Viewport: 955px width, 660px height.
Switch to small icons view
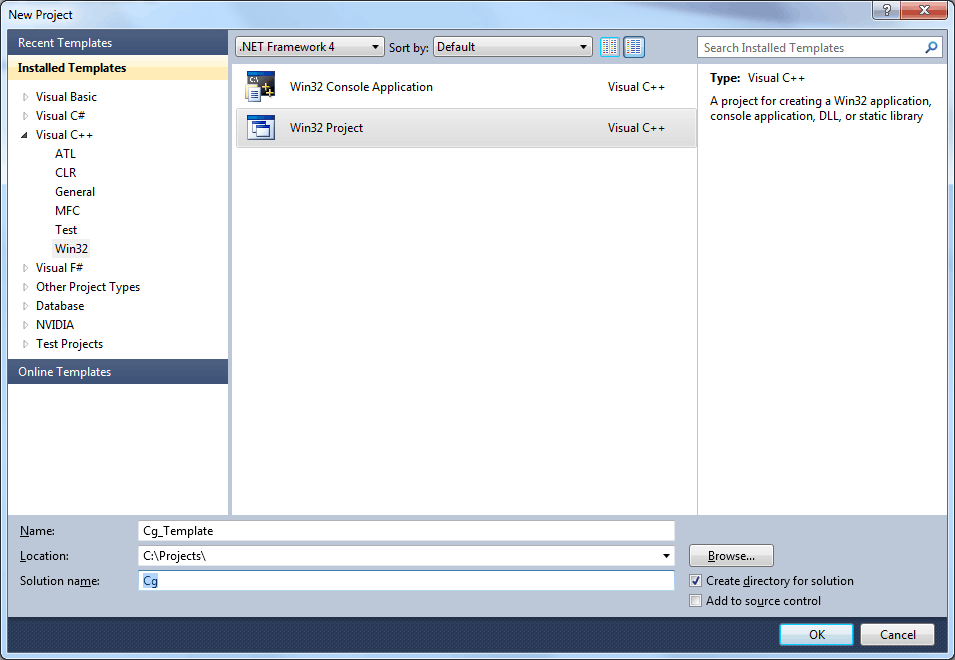click(x=610, y=47)
